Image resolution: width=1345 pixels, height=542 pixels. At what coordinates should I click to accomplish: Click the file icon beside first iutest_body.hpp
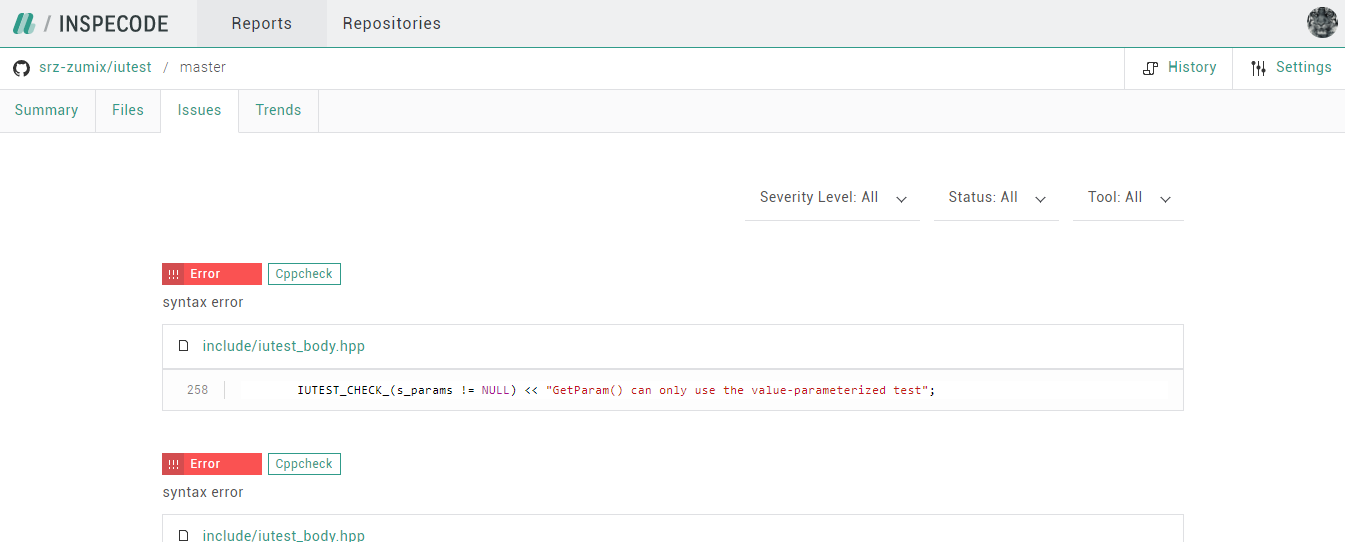point(183,347)
